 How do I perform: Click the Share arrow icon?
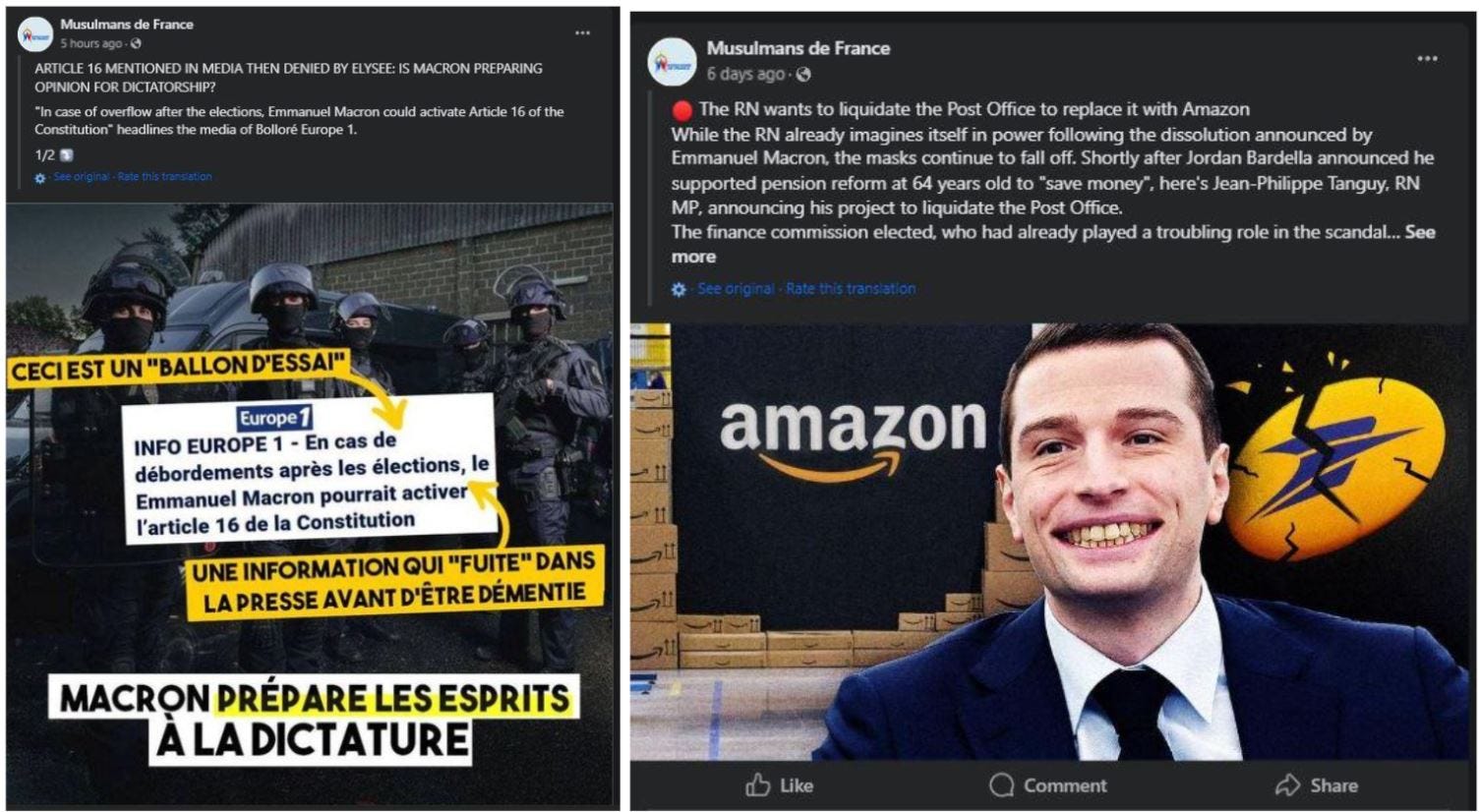coord(1287,784)
